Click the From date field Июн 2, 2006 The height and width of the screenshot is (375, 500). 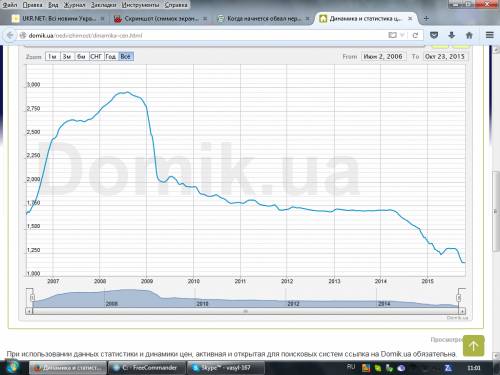pyautogui.click(x=383, y=57)
